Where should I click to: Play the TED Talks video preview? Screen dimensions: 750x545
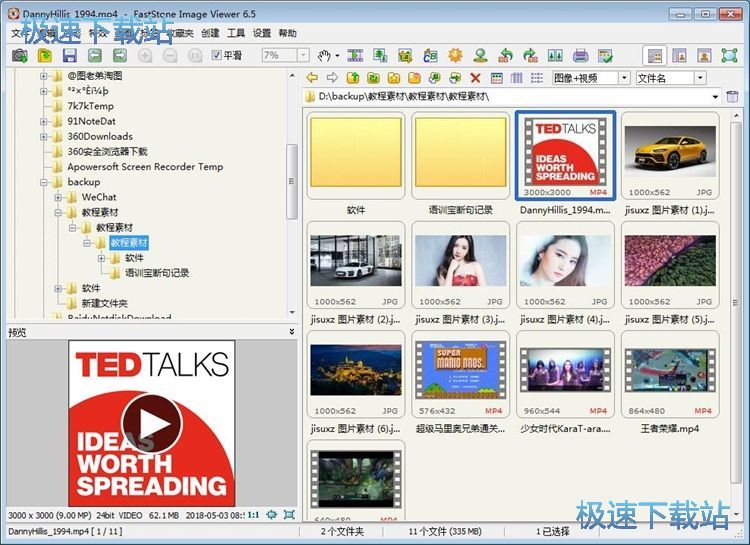(x=152, y=424)
